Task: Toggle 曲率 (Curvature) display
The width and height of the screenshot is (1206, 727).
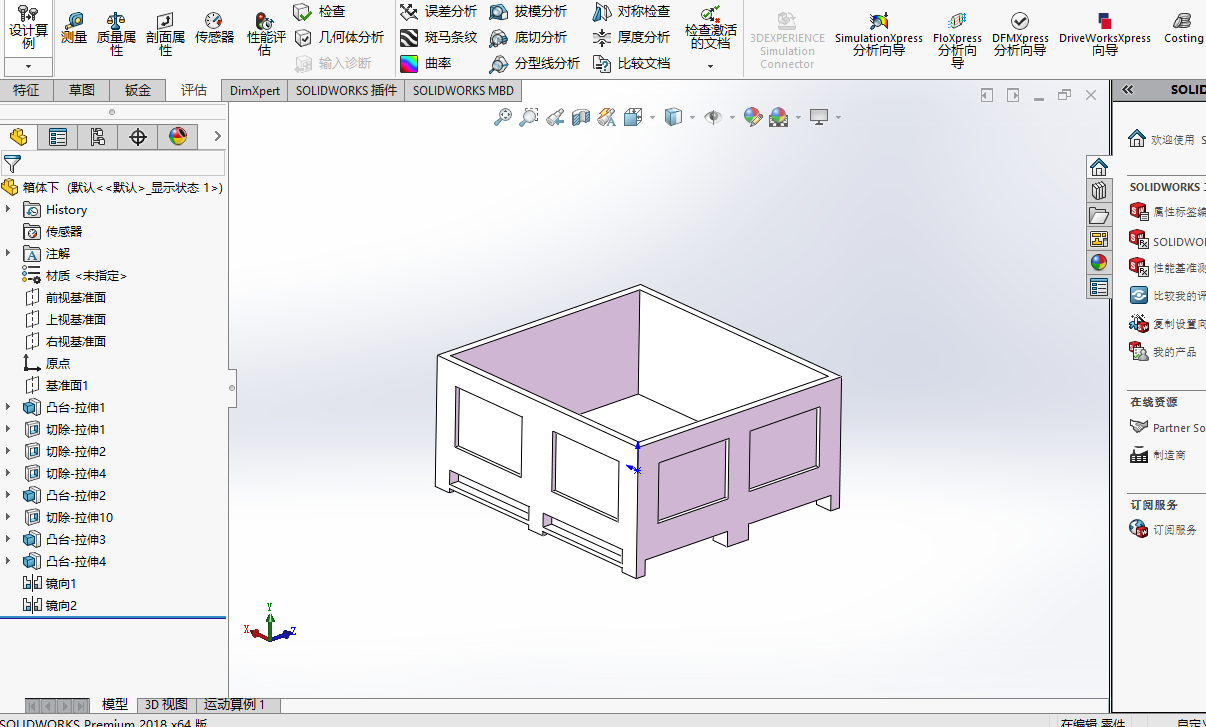Action: (x=426, y=63)
